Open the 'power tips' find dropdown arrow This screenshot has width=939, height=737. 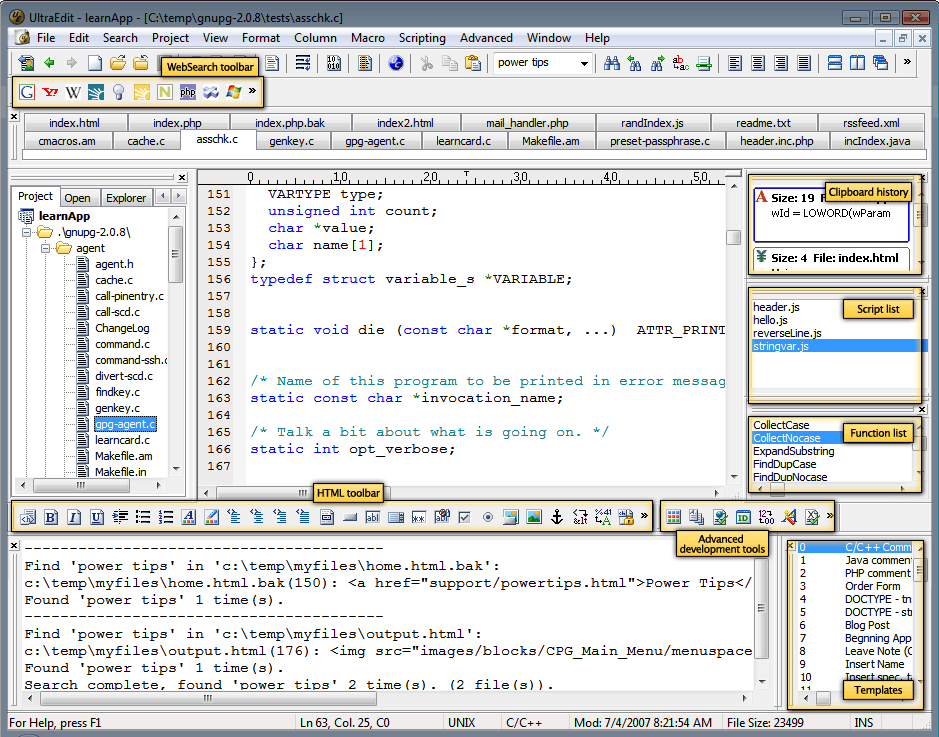(x=584, y=63)
